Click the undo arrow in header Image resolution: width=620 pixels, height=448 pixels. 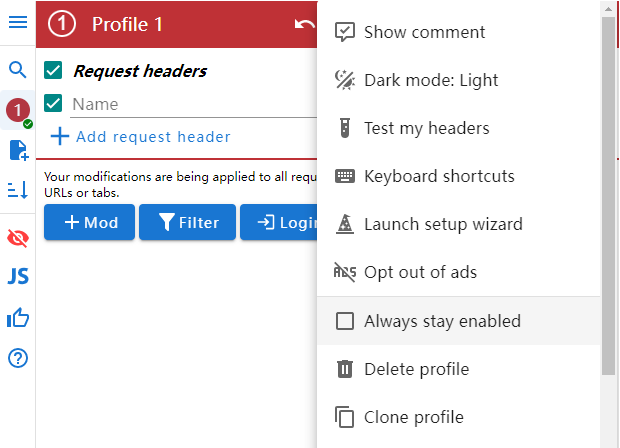tap(304, 24)
